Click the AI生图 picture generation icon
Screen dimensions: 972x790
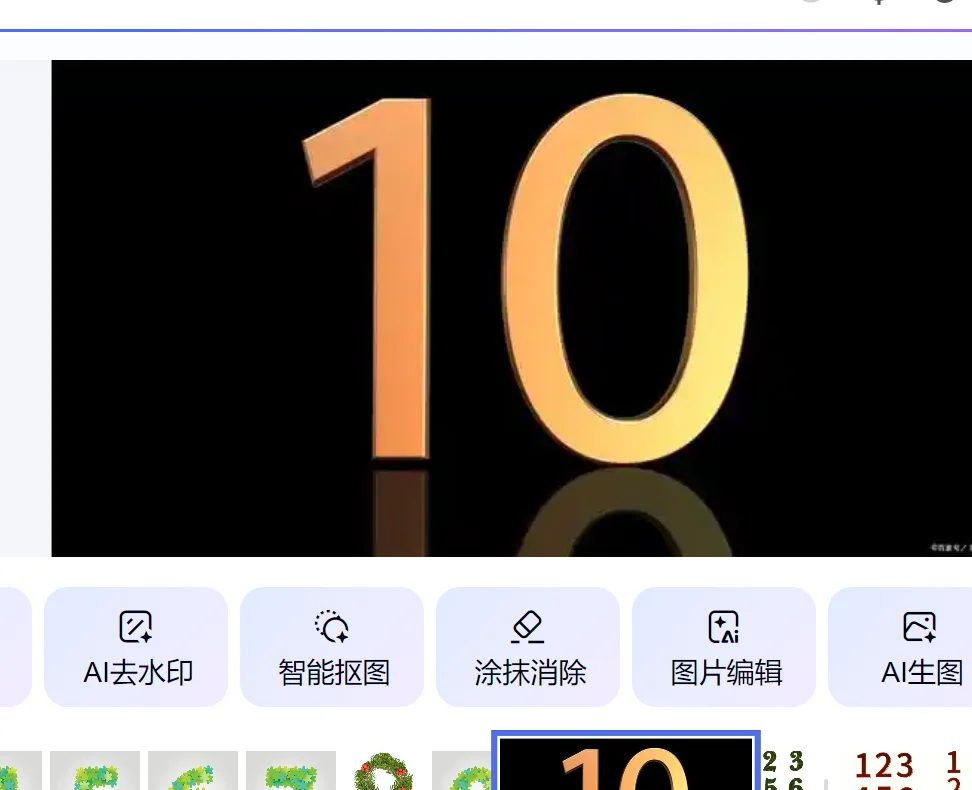919,626
